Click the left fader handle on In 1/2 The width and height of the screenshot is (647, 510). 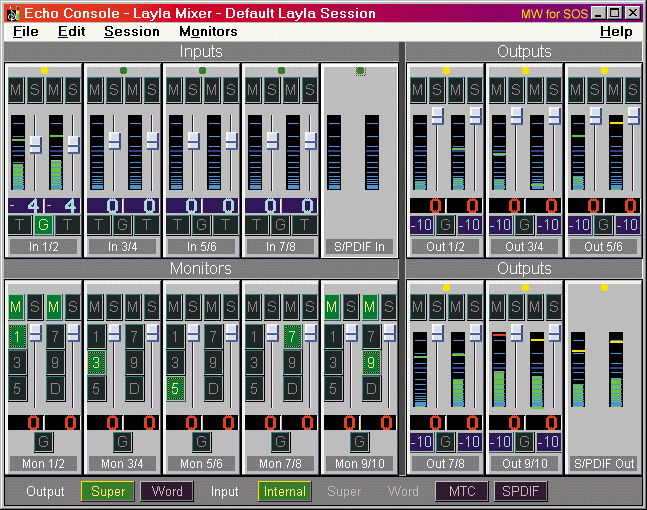click(35, 145)
